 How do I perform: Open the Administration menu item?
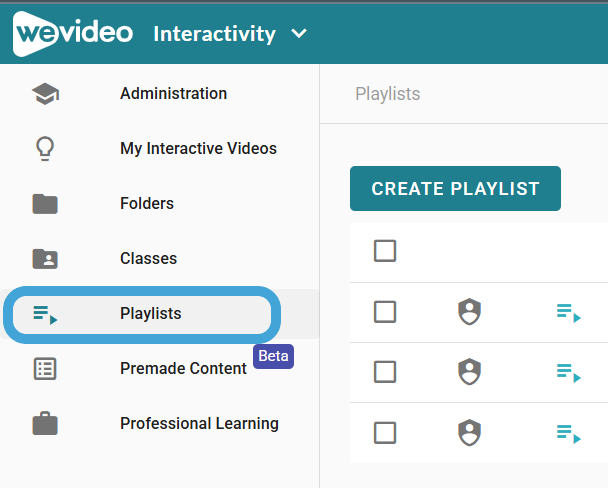[x=173, y=93]
